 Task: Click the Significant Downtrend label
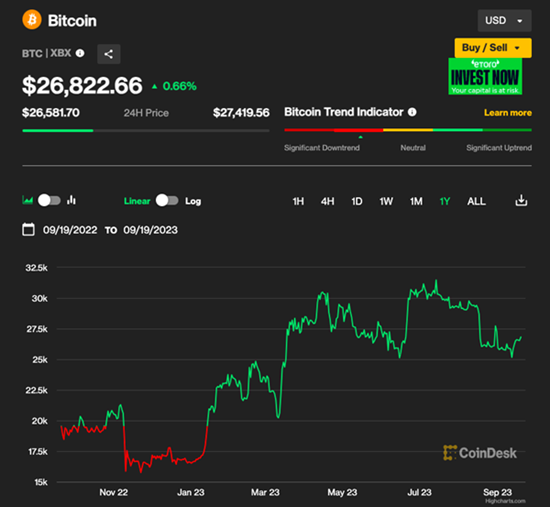(322, 148)
